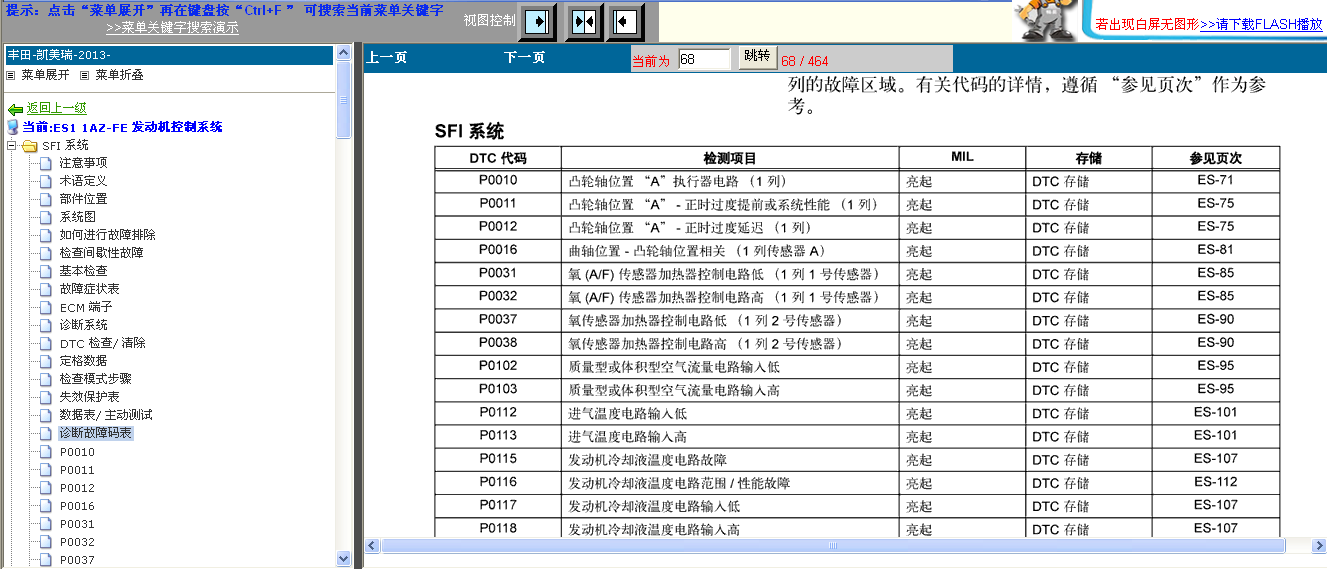This screenshot has height=569, width=1327.
Task: Click the page icon beside 失效保护表
Action: [45, 397]
